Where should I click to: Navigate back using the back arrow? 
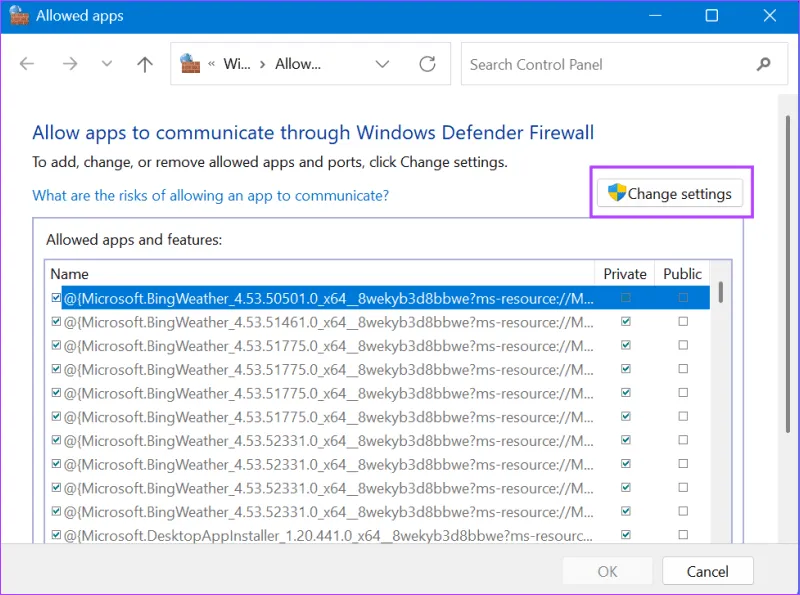pyautogui.click(x=27, y=63)
